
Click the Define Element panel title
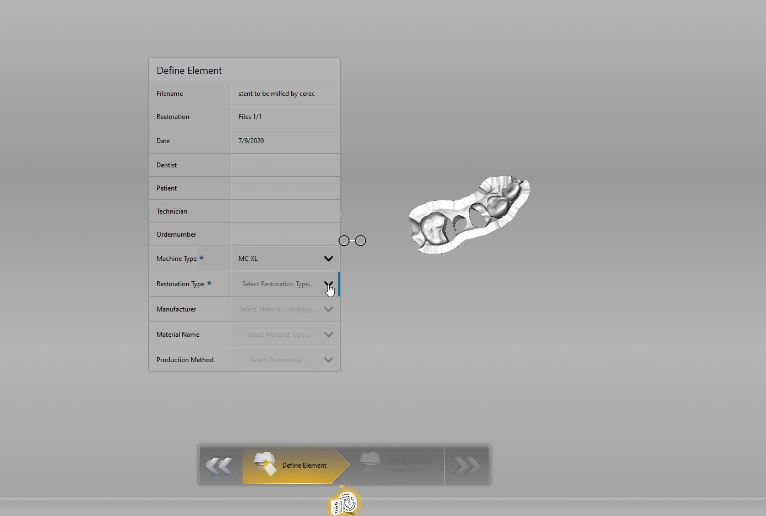pyautogui.click(x=189, y=71)
